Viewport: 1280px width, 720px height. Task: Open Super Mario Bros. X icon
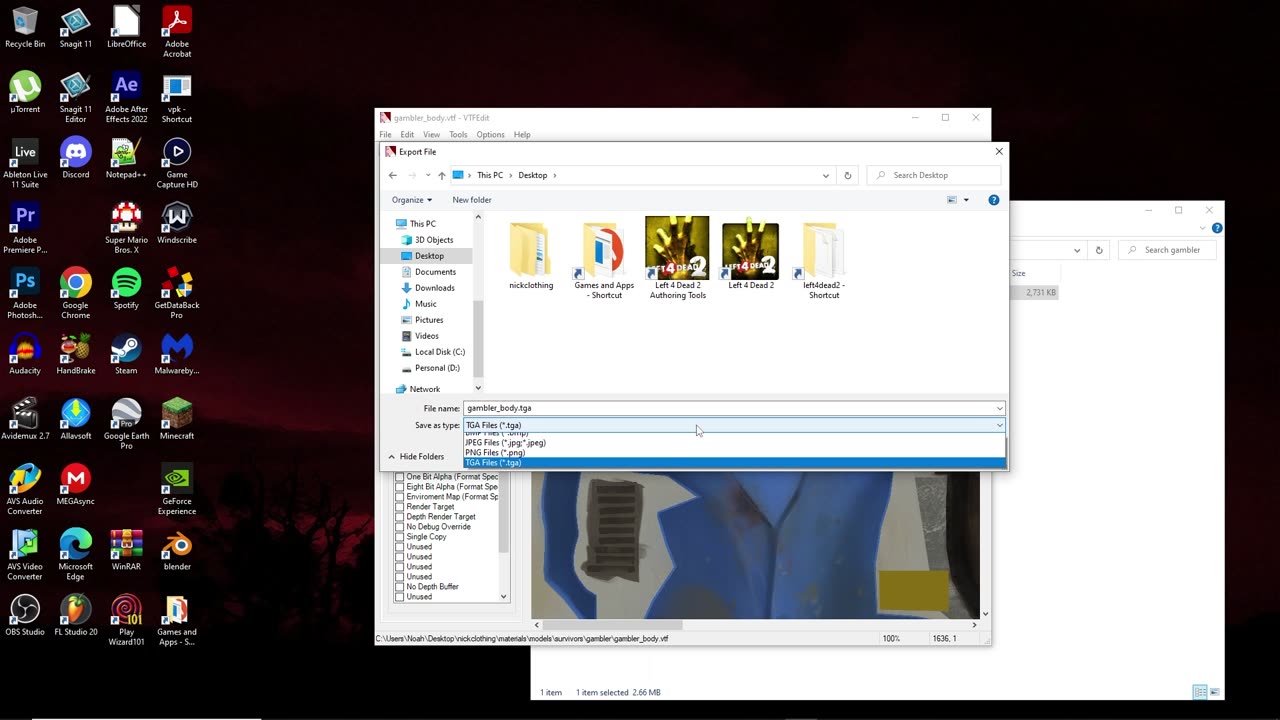coord(126,228)
